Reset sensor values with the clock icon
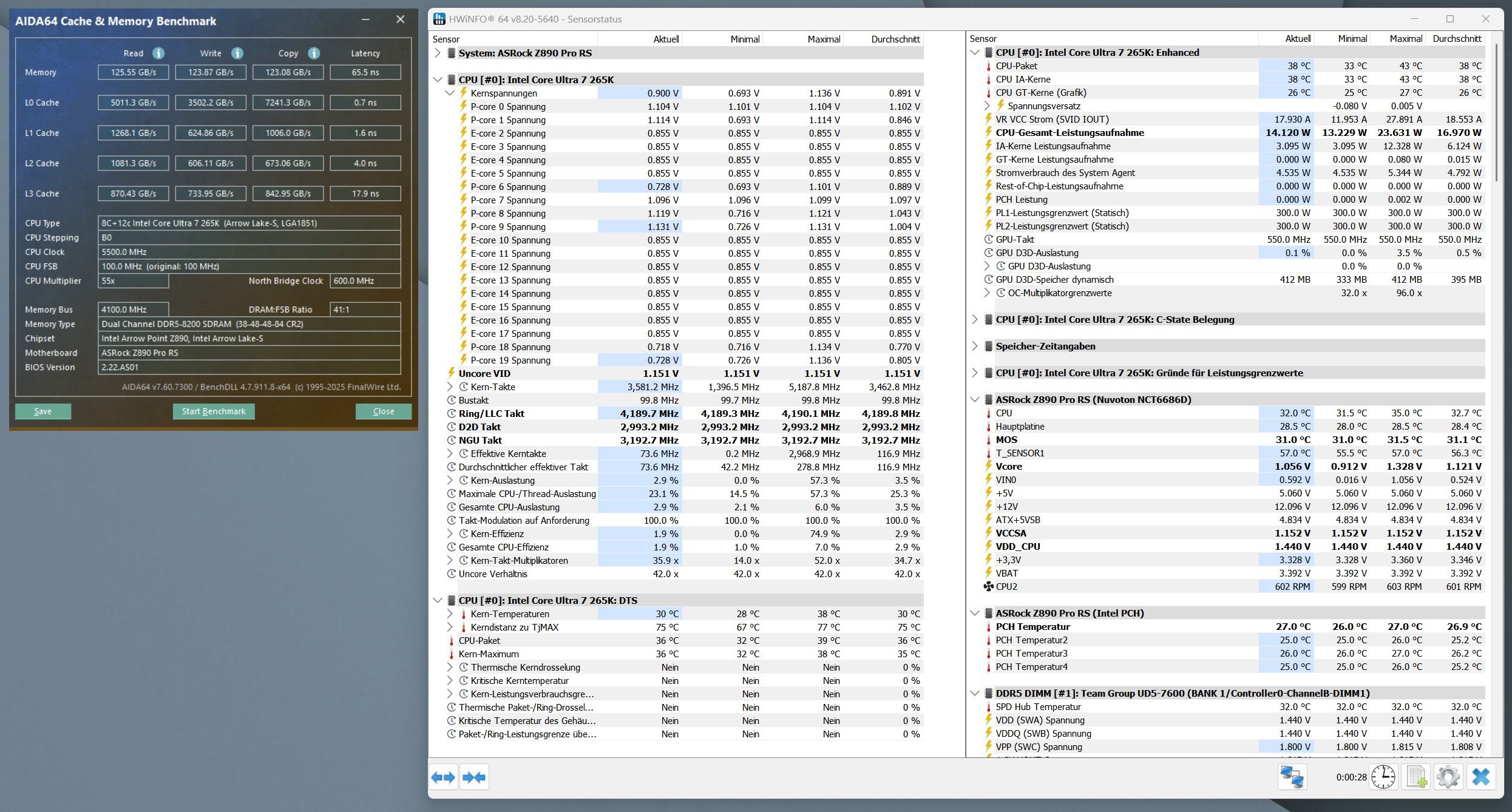The width and height of the screenshot is (1512, 812). coord(1383,777)
